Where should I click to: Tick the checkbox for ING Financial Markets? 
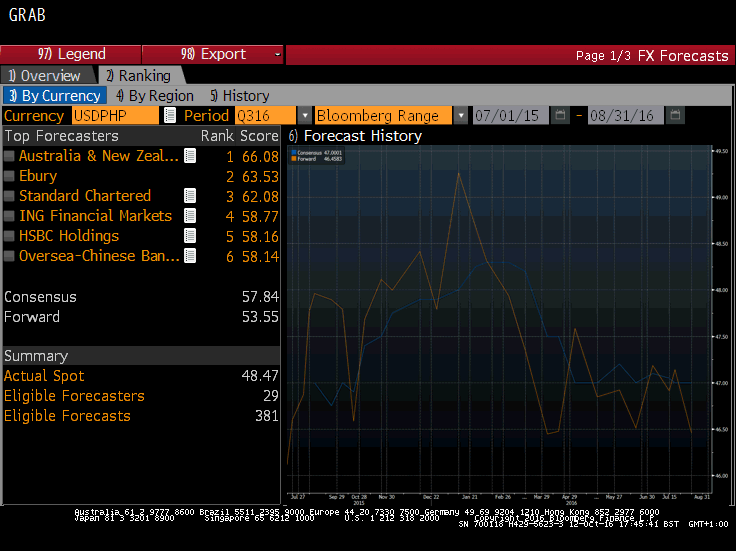click(x=9, y=216)
